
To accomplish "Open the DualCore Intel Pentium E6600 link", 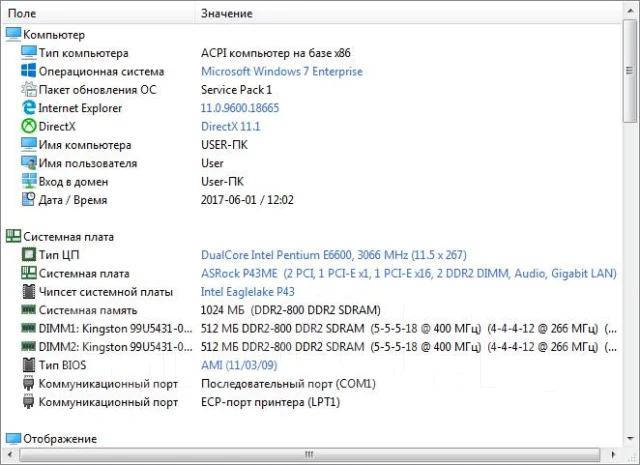I will 333,255.
